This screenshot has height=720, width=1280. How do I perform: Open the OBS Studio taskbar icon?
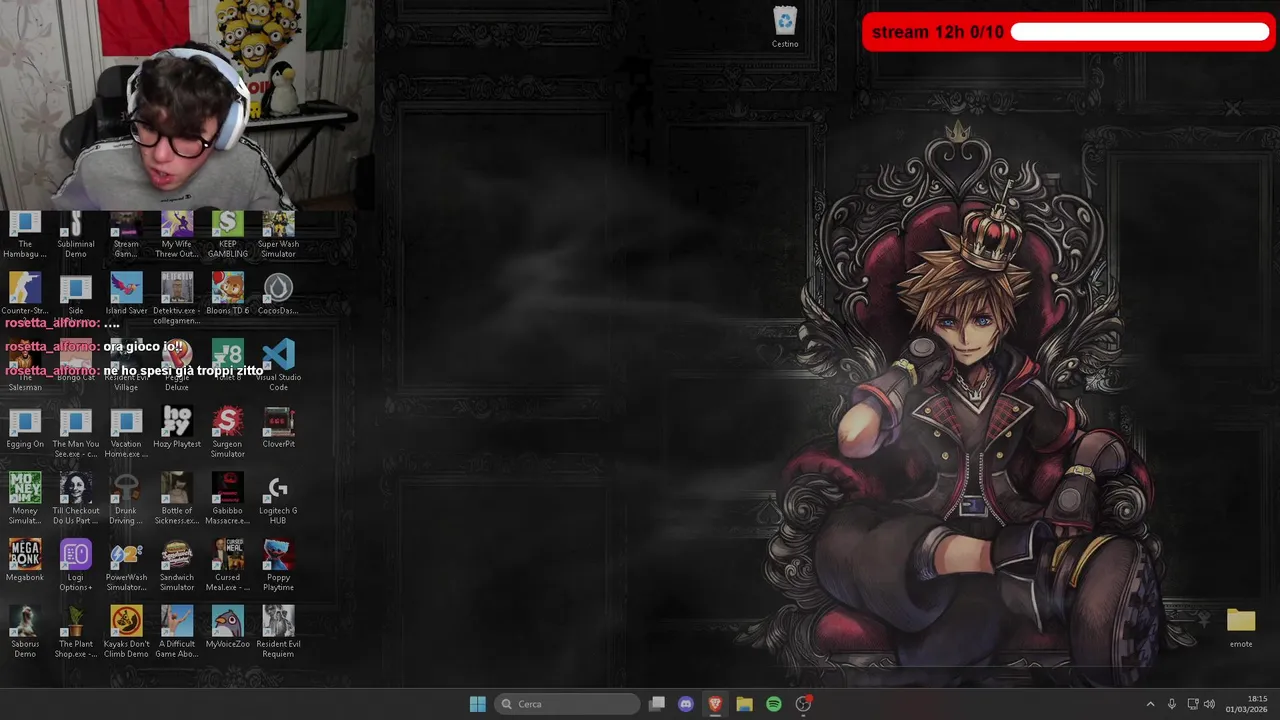803,704
